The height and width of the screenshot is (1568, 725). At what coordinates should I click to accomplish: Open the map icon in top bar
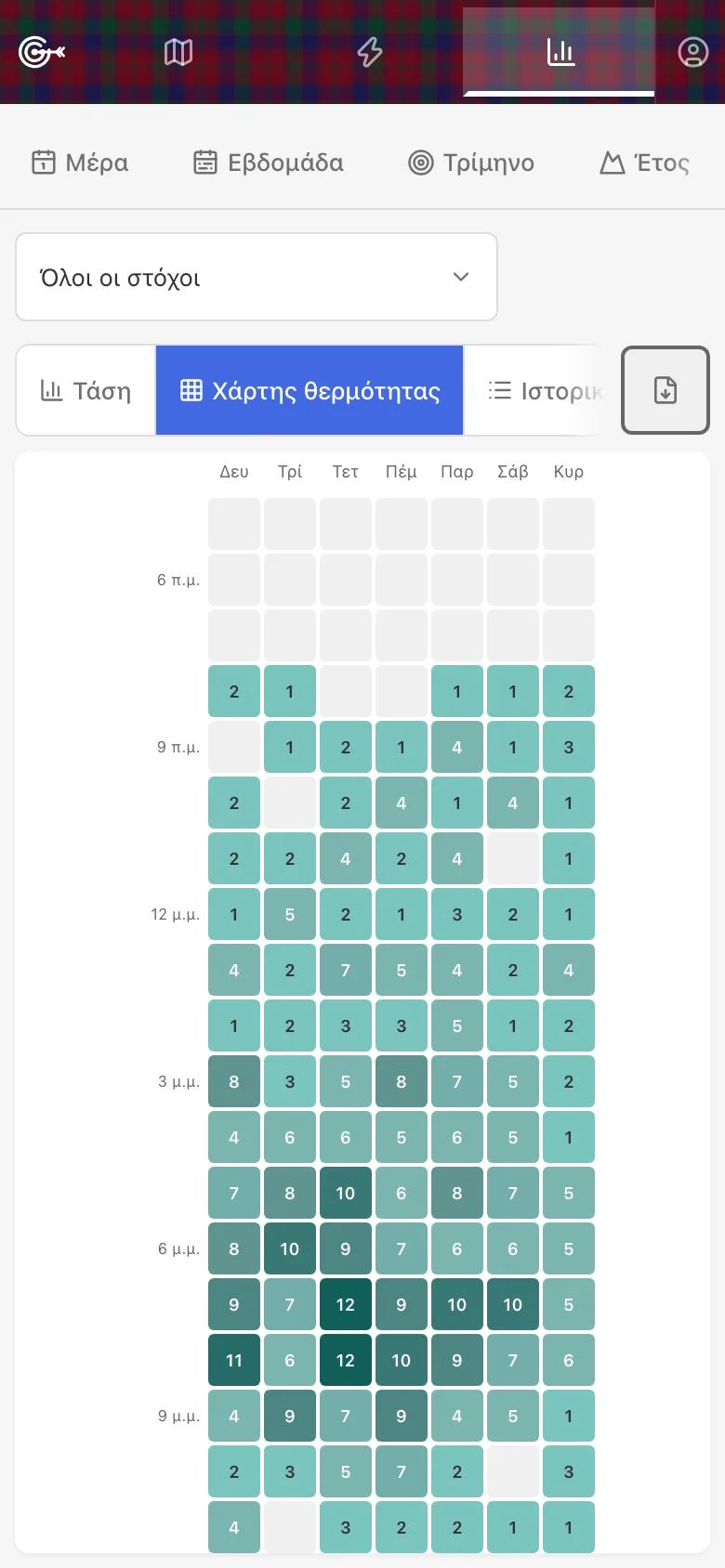178,52
